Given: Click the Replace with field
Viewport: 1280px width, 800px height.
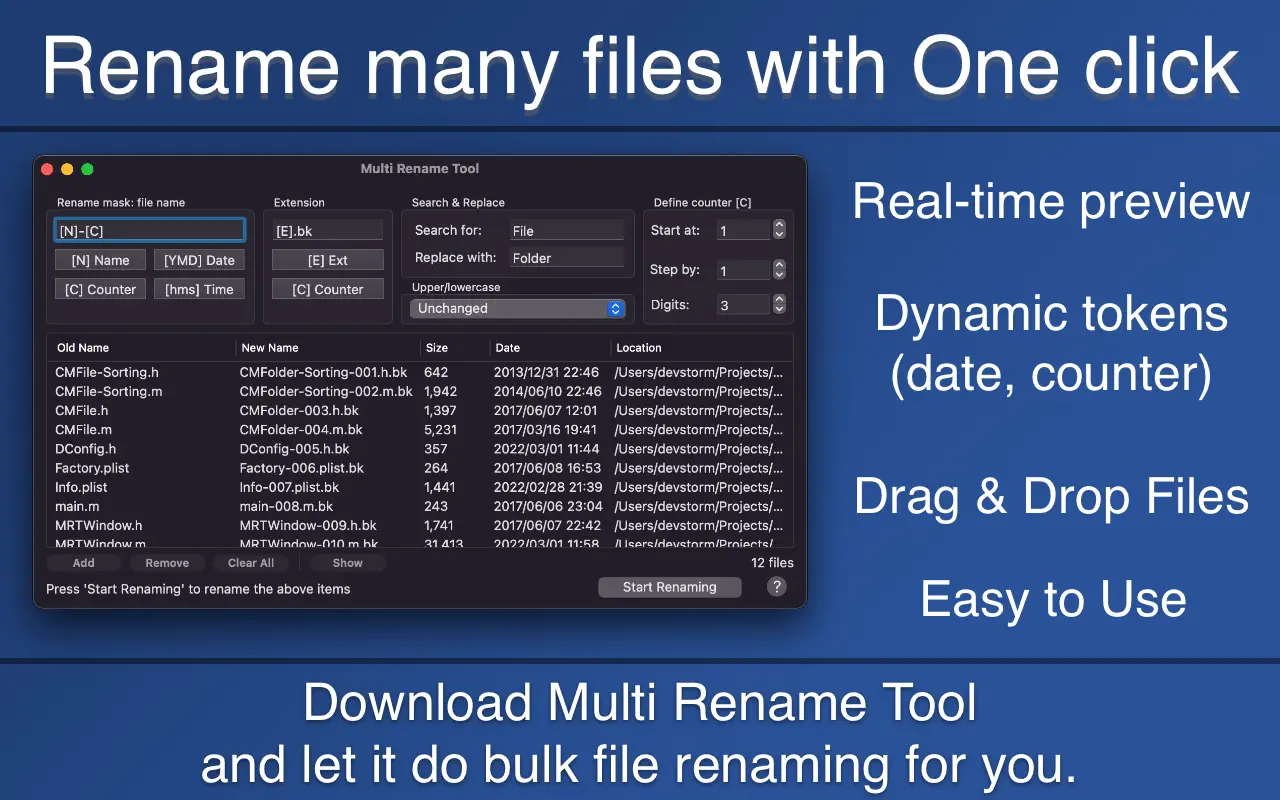Looking at the screenshot, I should [567, 257].
